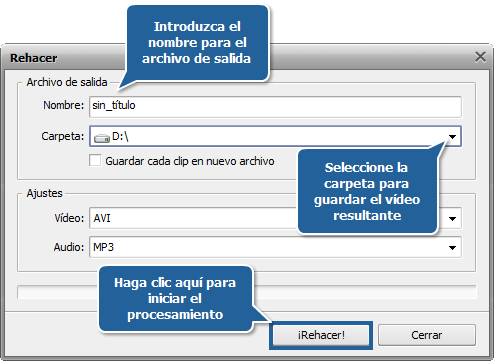Viewport: 494px width, 361px height.
Task: Close the Rehacer dialog with X
Action: pyautogui.click(x=480, y=57)
